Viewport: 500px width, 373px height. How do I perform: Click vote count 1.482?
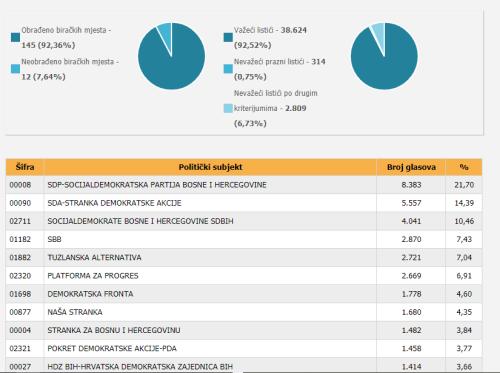click(x=411, y=330)
